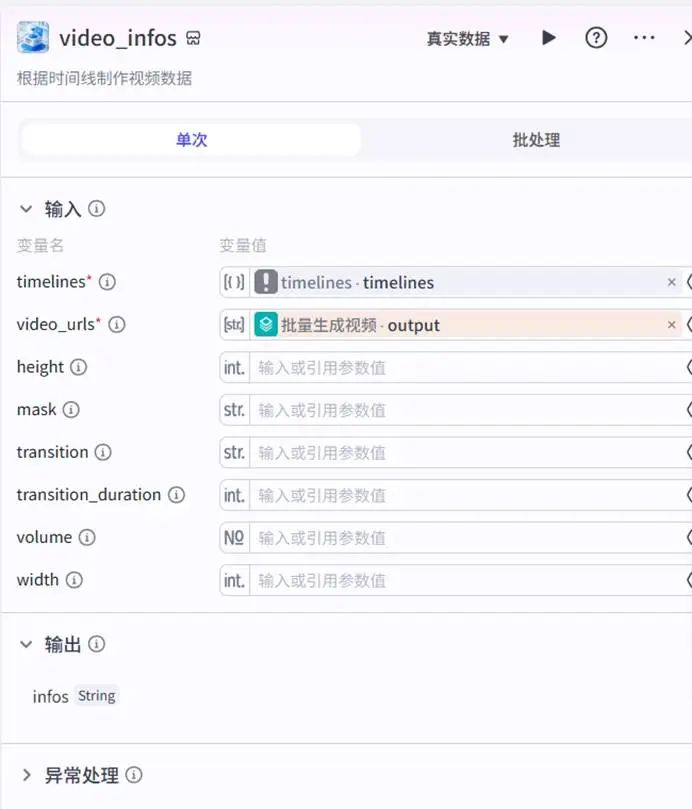Expand the 异常处理 section

[x=27, y=775]
